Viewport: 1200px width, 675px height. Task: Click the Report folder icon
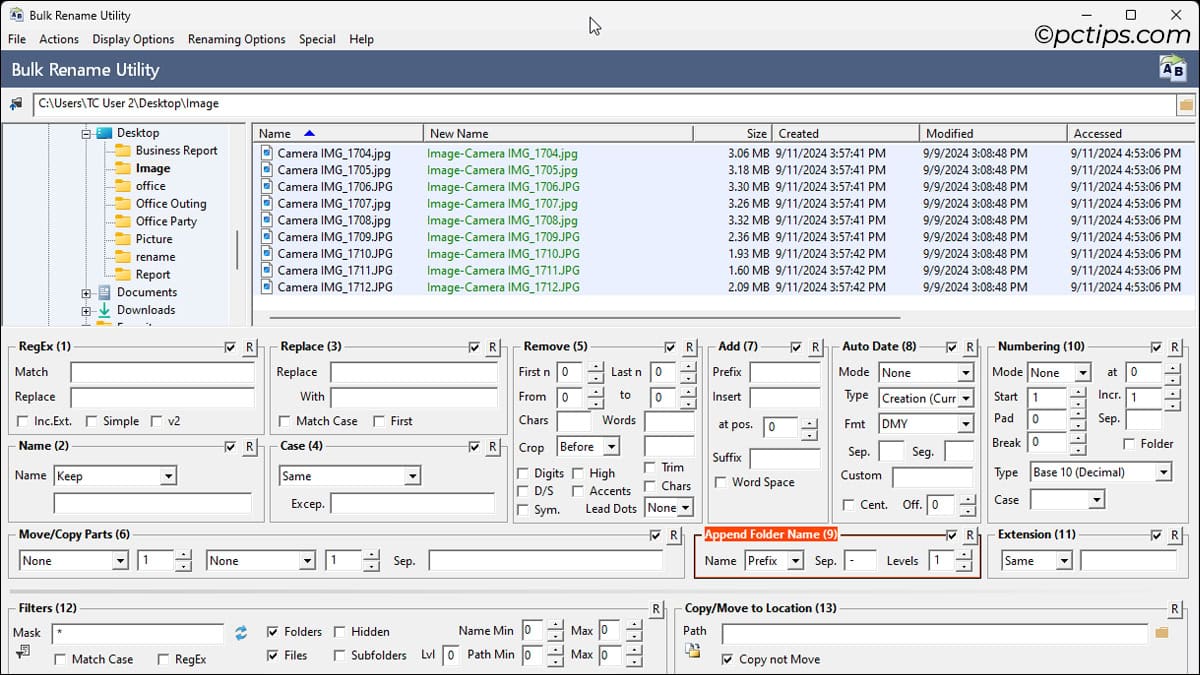[123, 275]
